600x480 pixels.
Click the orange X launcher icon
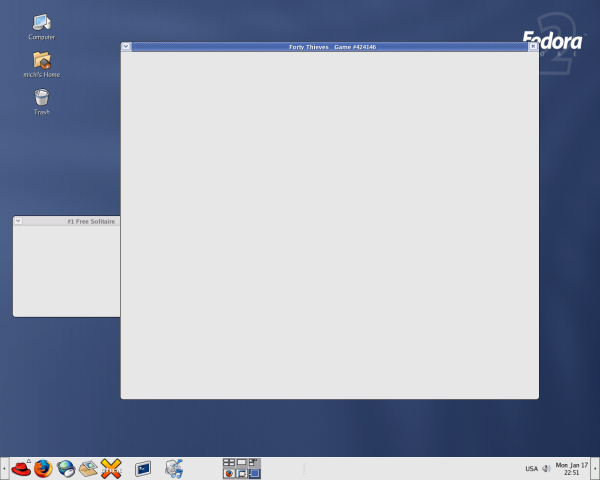(x=111, y=468)
